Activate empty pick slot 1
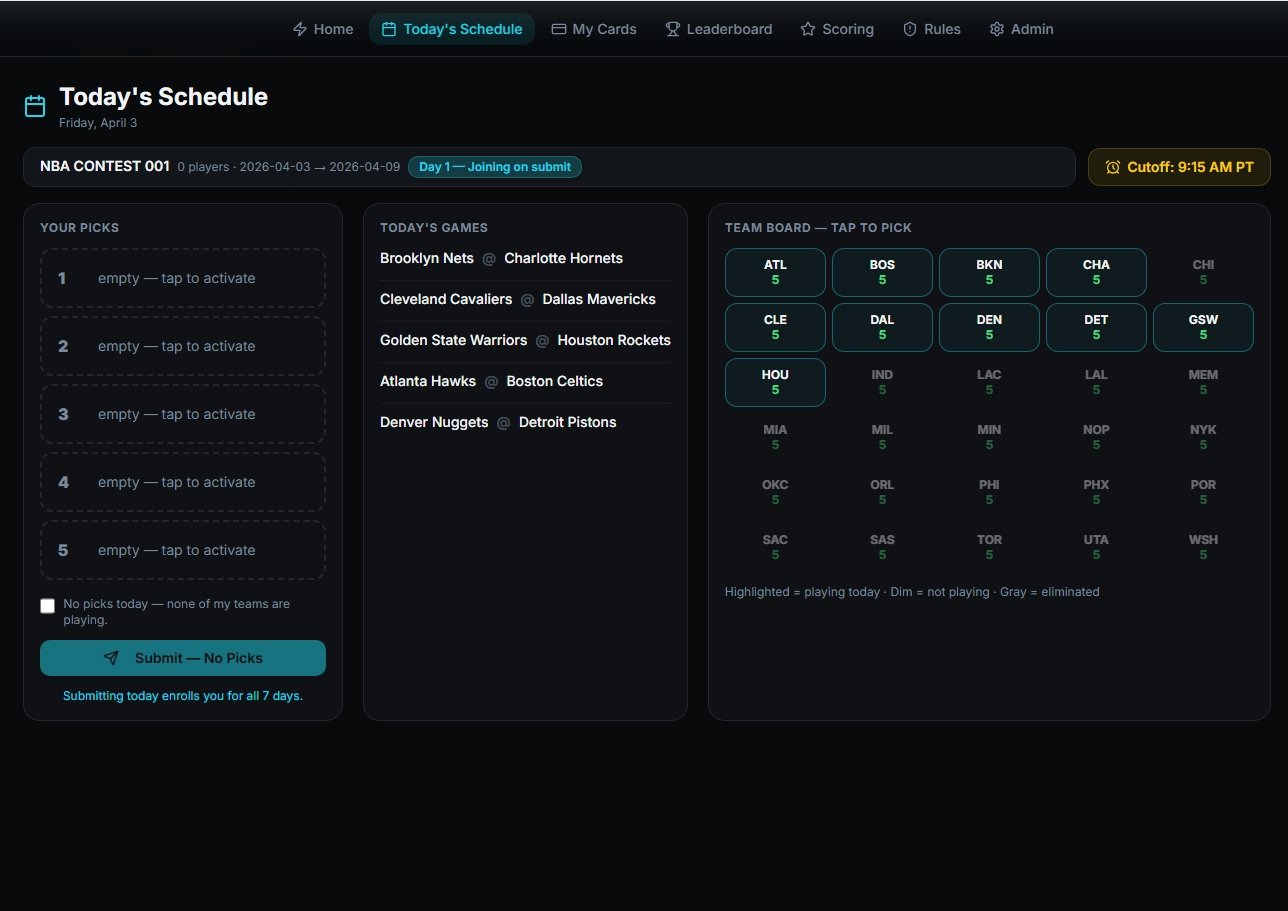The width and height of the screenshot is (1288, 911). coord(183,278)
